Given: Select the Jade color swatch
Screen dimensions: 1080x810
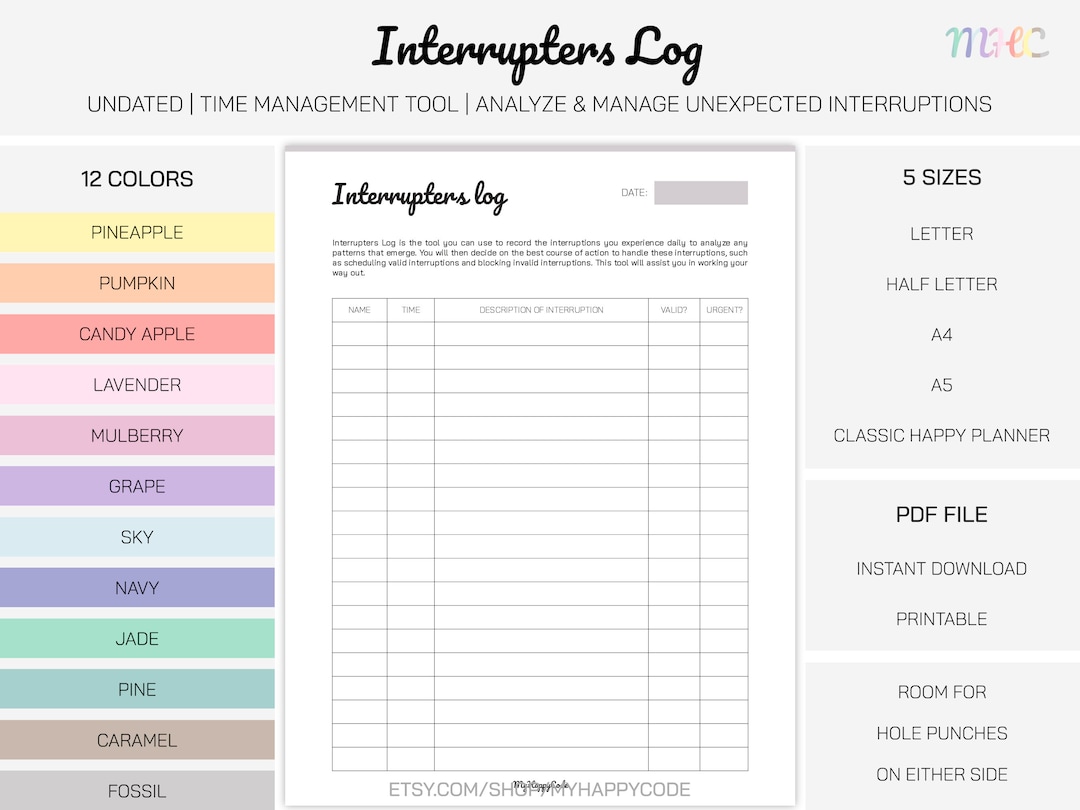Looking at the screenshot, I should coord(137,638).
